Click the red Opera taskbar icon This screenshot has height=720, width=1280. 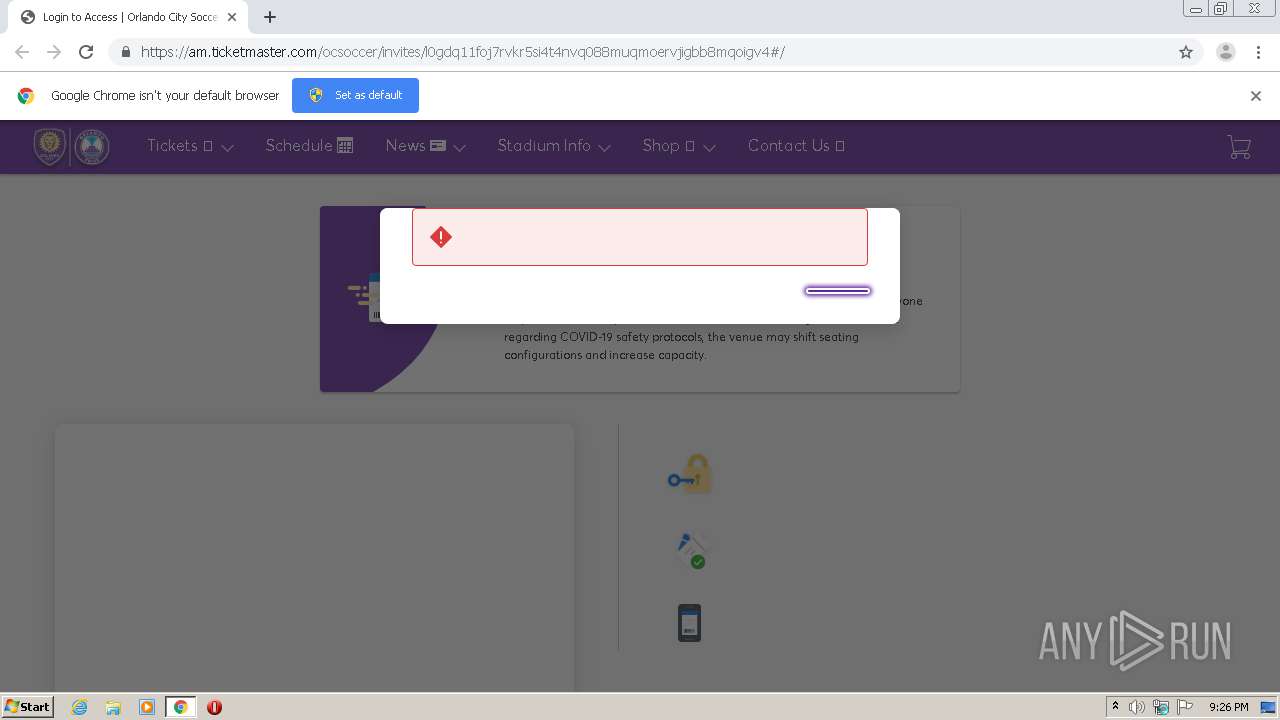(214, 707)
